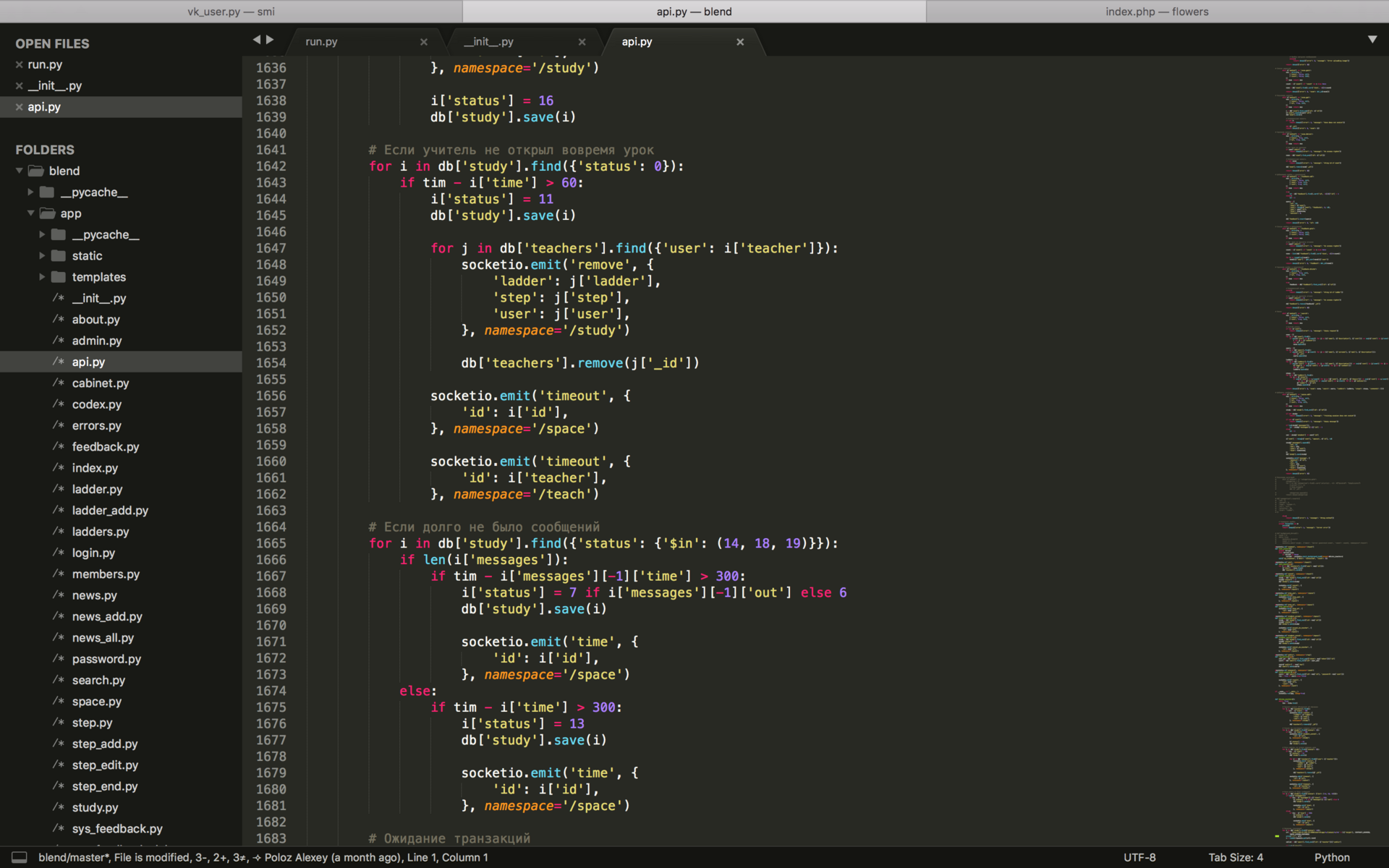Expand the top-level __pycache__ folder
1389x868 pixels.
(x=30, y=192)
